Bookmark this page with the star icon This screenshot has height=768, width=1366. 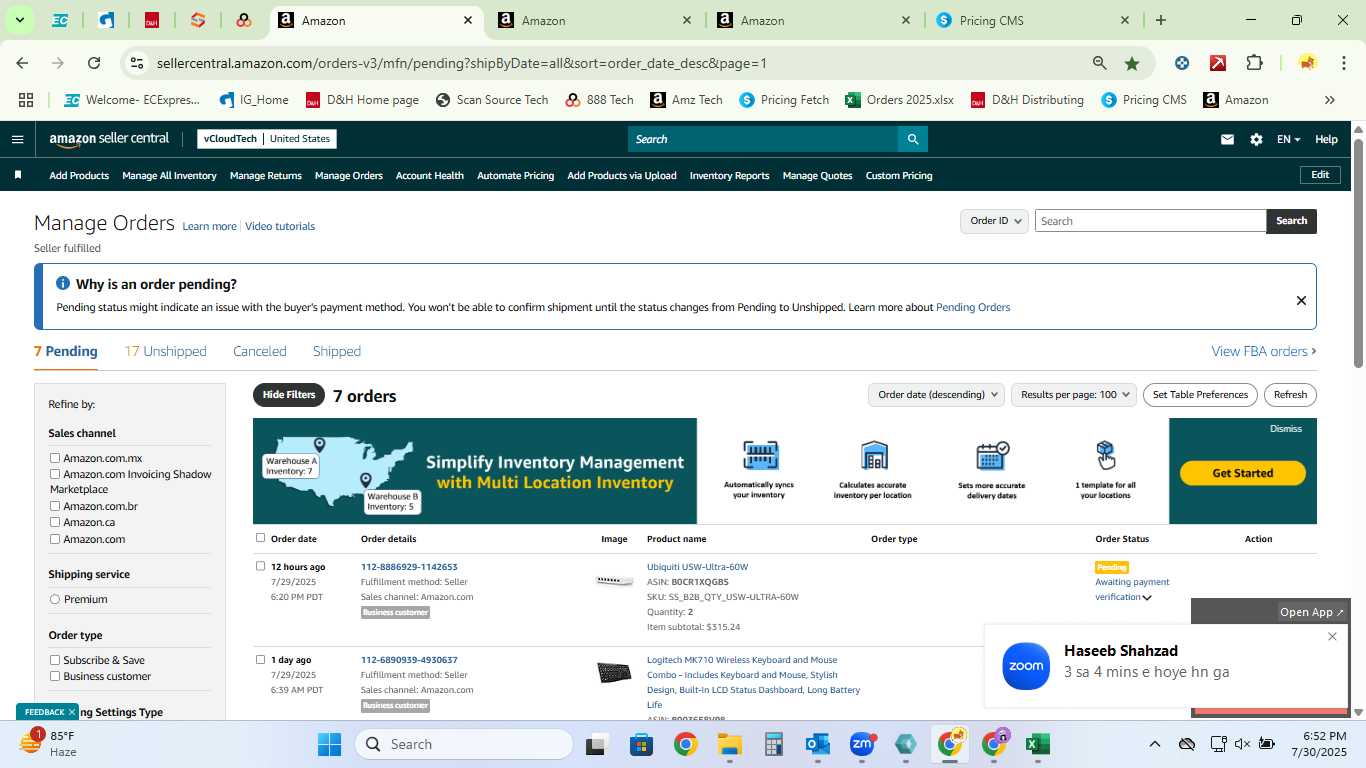tap(1132, 63)
